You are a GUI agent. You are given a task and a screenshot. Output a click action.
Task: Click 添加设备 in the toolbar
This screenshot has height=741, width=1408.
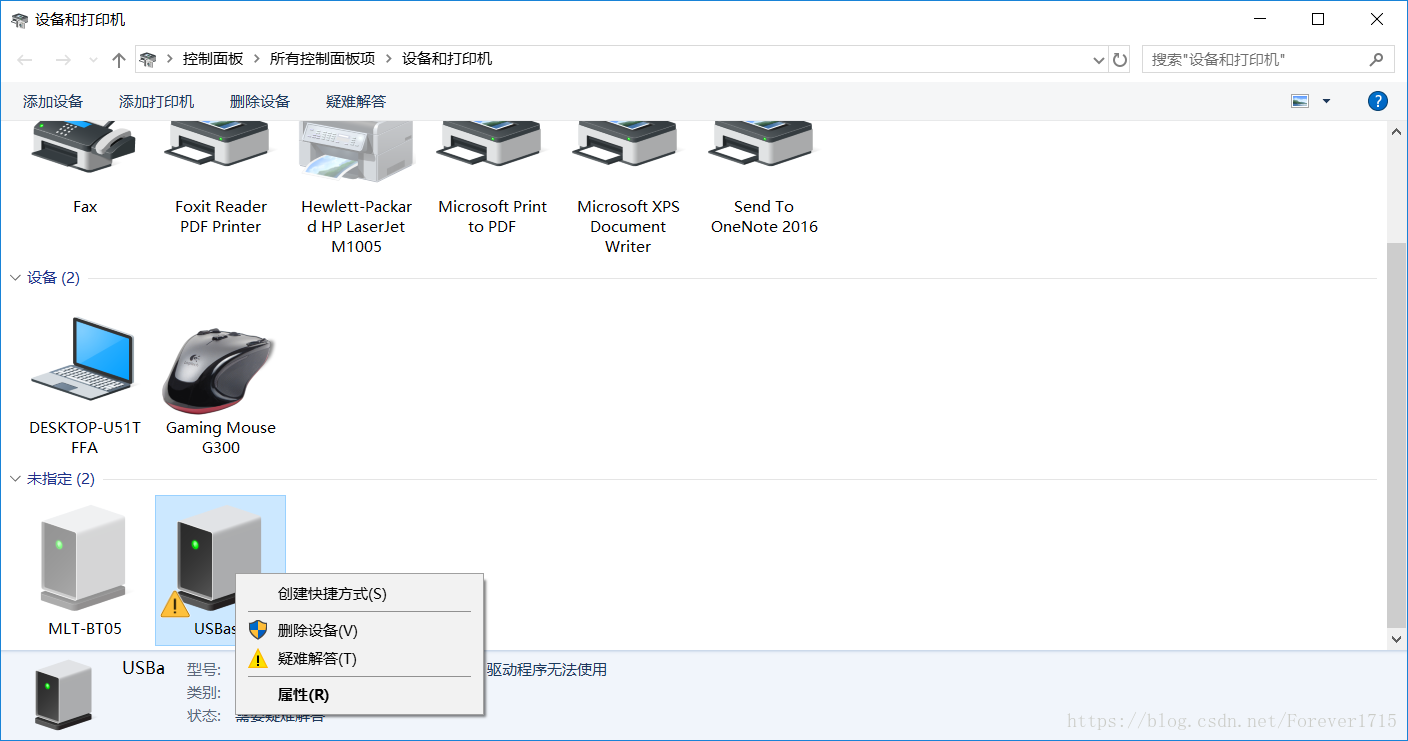click(53, 101)
